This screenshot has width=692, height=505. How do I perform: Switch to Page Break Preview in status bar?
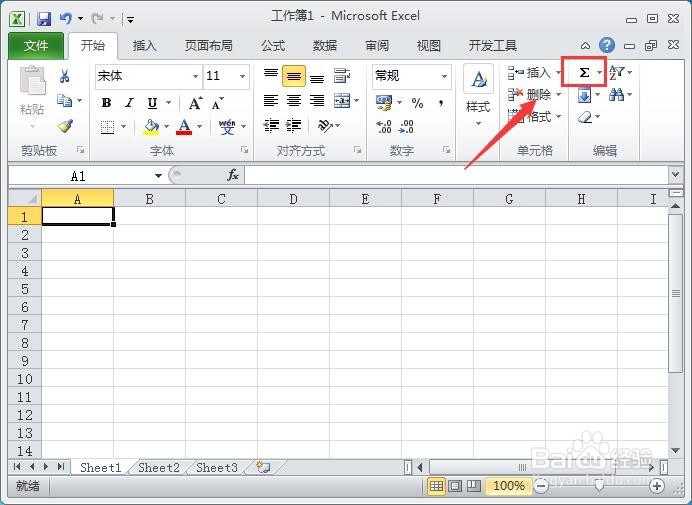pos(474,486)
